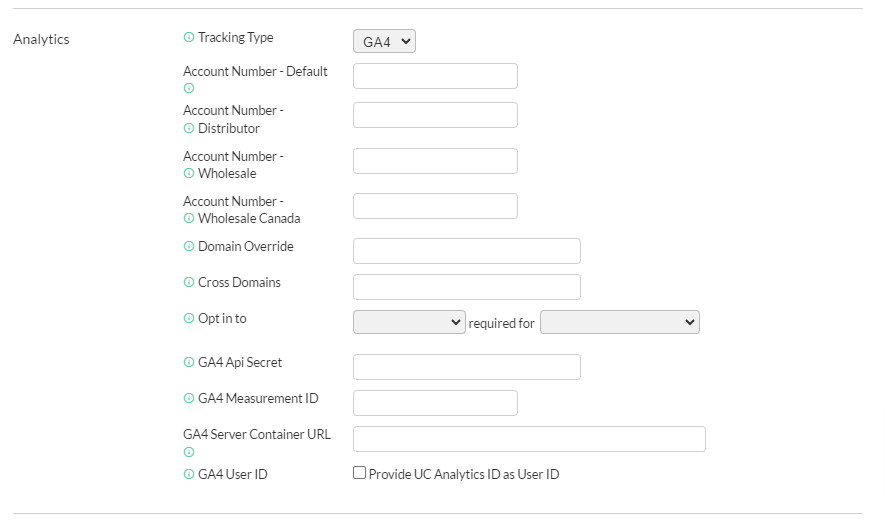Click the info icon next to Distributor
885x523 pixels.
tap(189, 128)
